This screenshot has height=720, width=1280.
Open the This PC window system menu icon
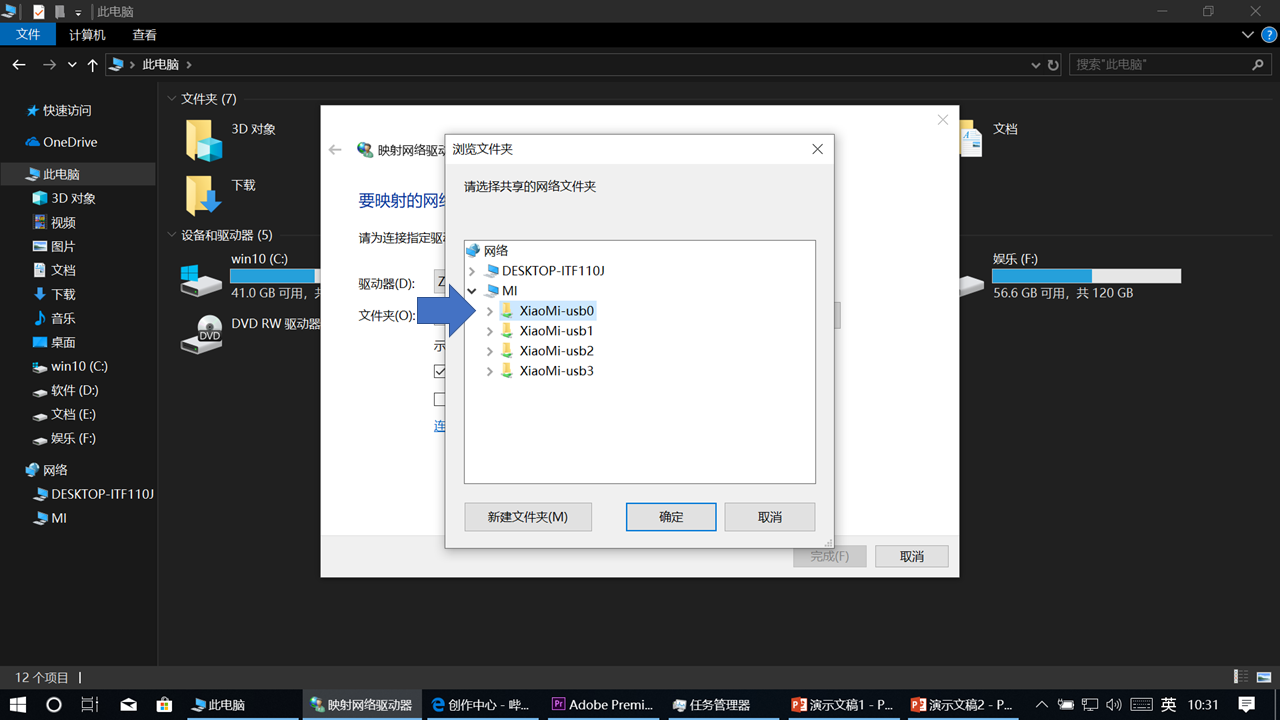pyautogui.click(x=9, y=12)
